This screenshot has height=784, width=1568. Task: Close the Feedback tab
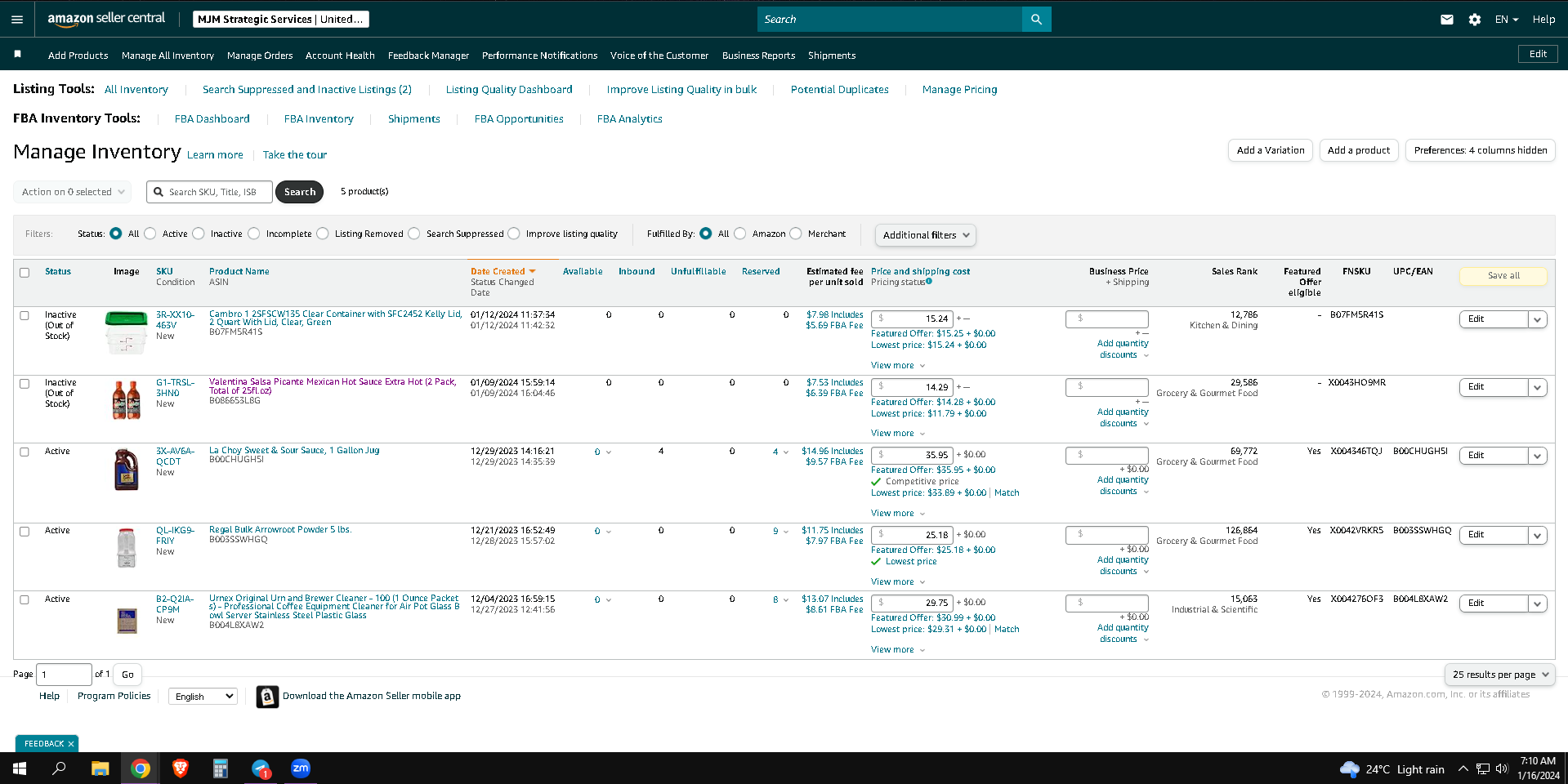(71, 744)
